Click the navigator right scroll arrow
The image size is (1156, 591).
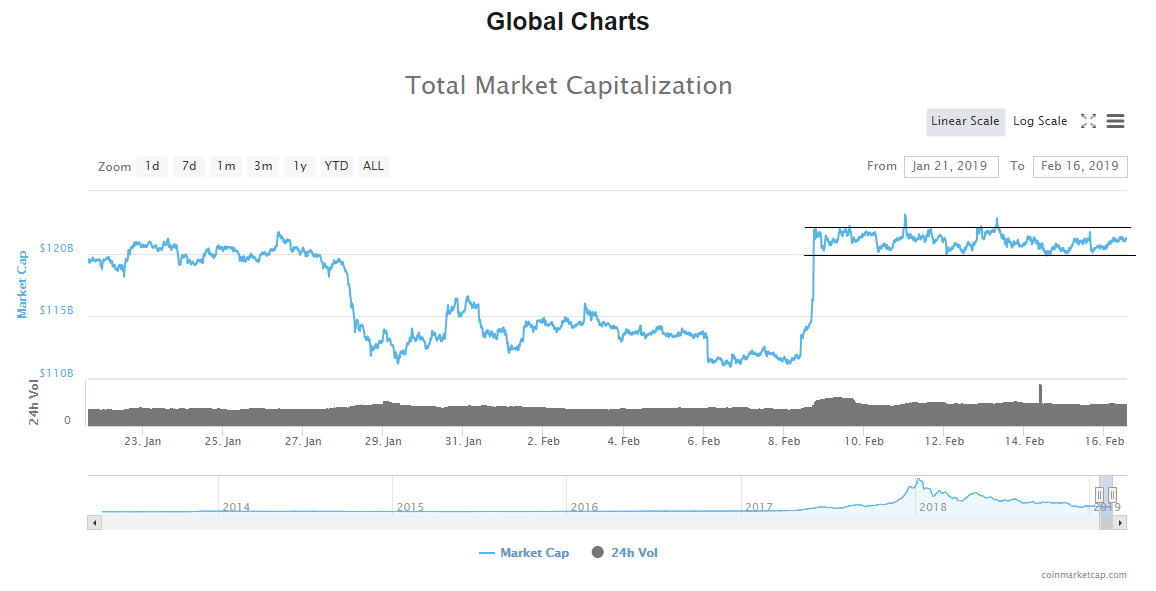[1120, 522]
